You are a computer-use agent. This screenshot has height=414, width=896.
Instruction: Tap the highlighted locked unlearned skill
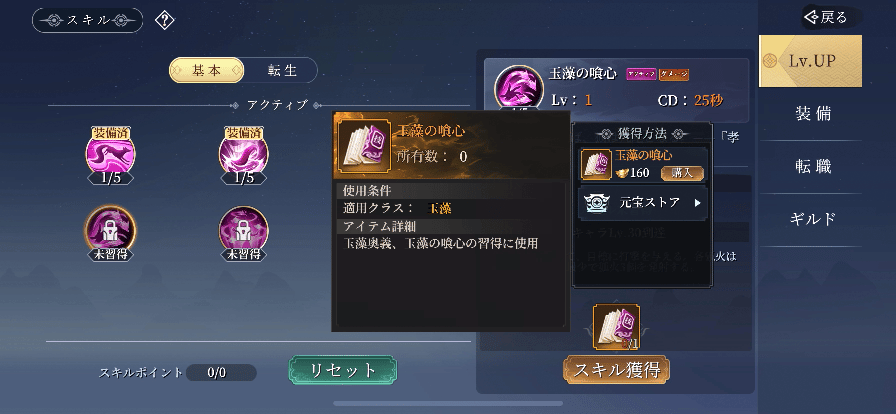(111, 232)
